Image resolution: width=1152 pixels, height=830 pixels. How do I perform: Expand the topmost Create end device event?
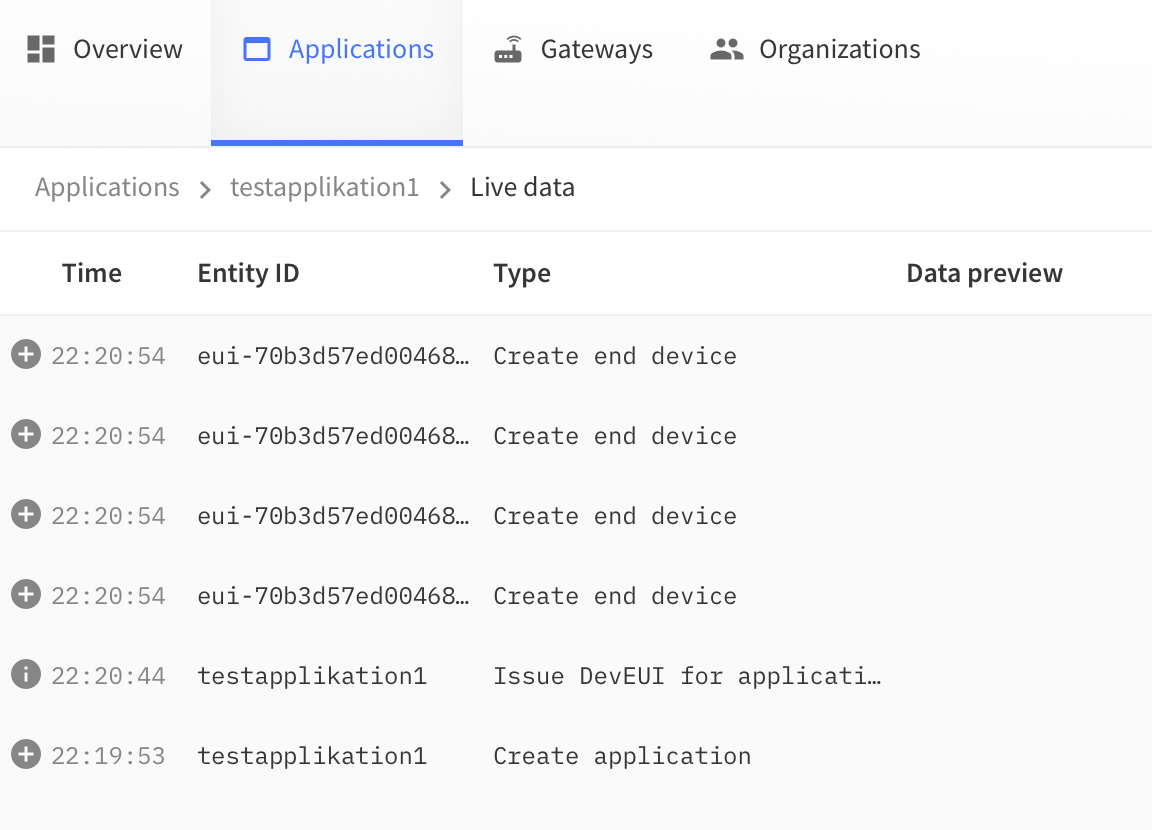pyautogui.click(x=25, y=355)
